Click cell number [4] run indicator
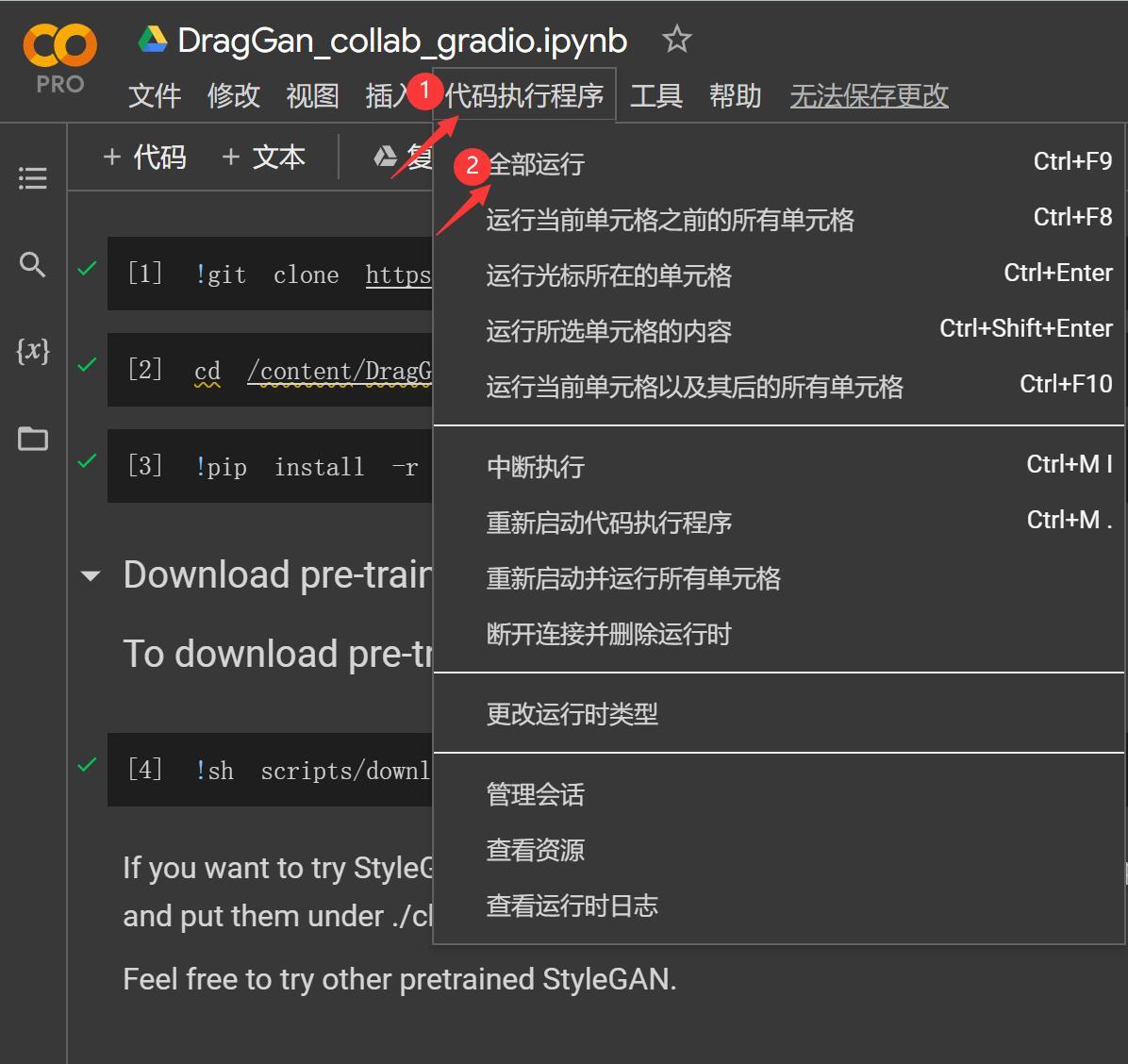 click(x=144, y=769)
